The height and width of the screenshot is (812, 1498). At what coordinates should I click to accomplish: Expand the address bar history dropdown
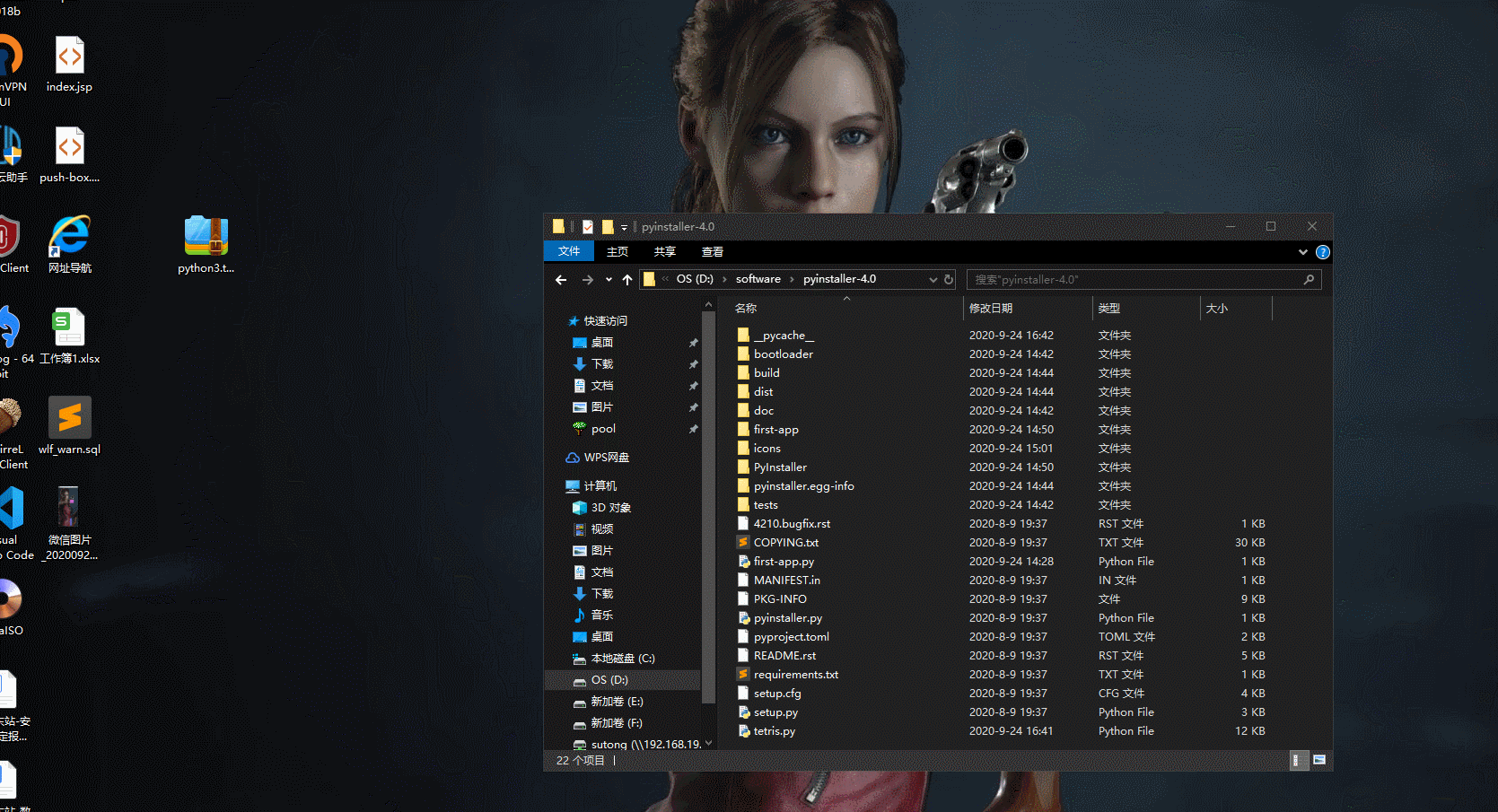click(933, 280)
